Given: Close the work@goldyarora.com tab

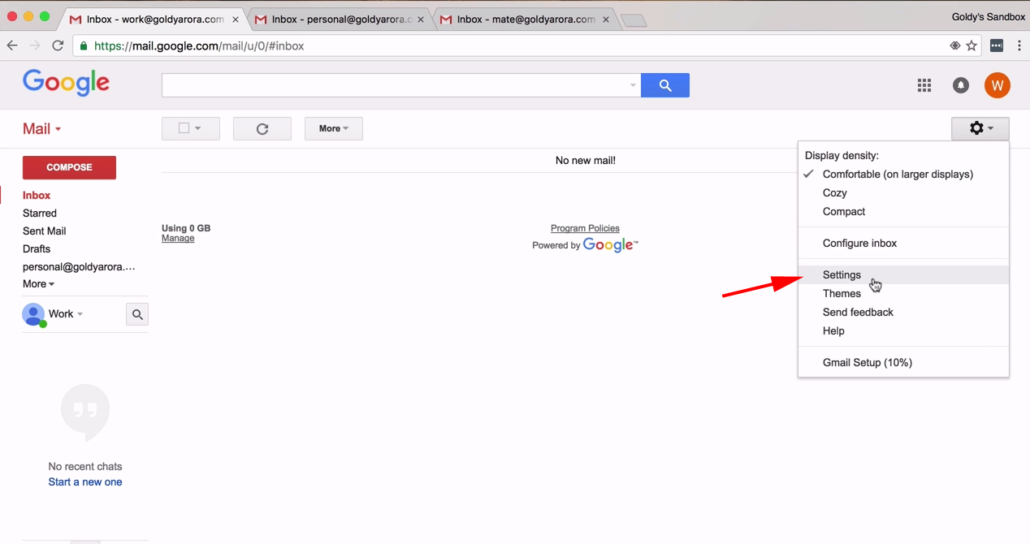Looking at the screenshot, I should click(235, 20).
